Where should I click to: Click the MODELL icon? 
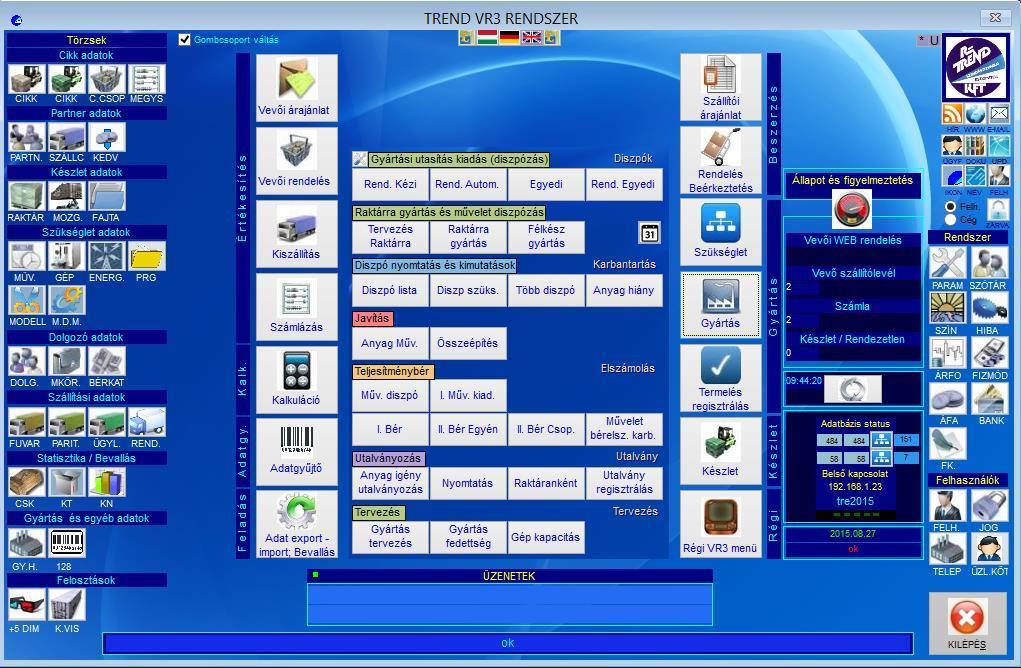(27, 301)
